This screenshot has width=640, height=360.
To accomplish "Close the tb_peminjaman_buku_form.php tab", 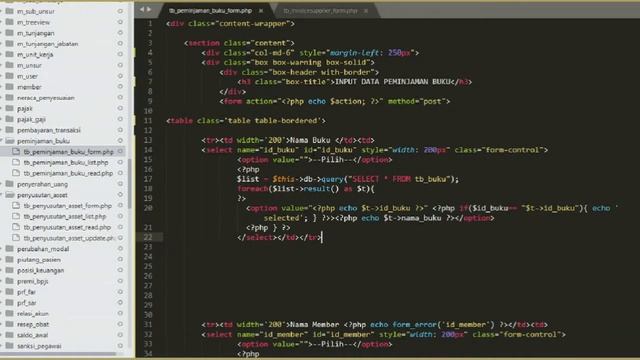I will coord(261,11).
